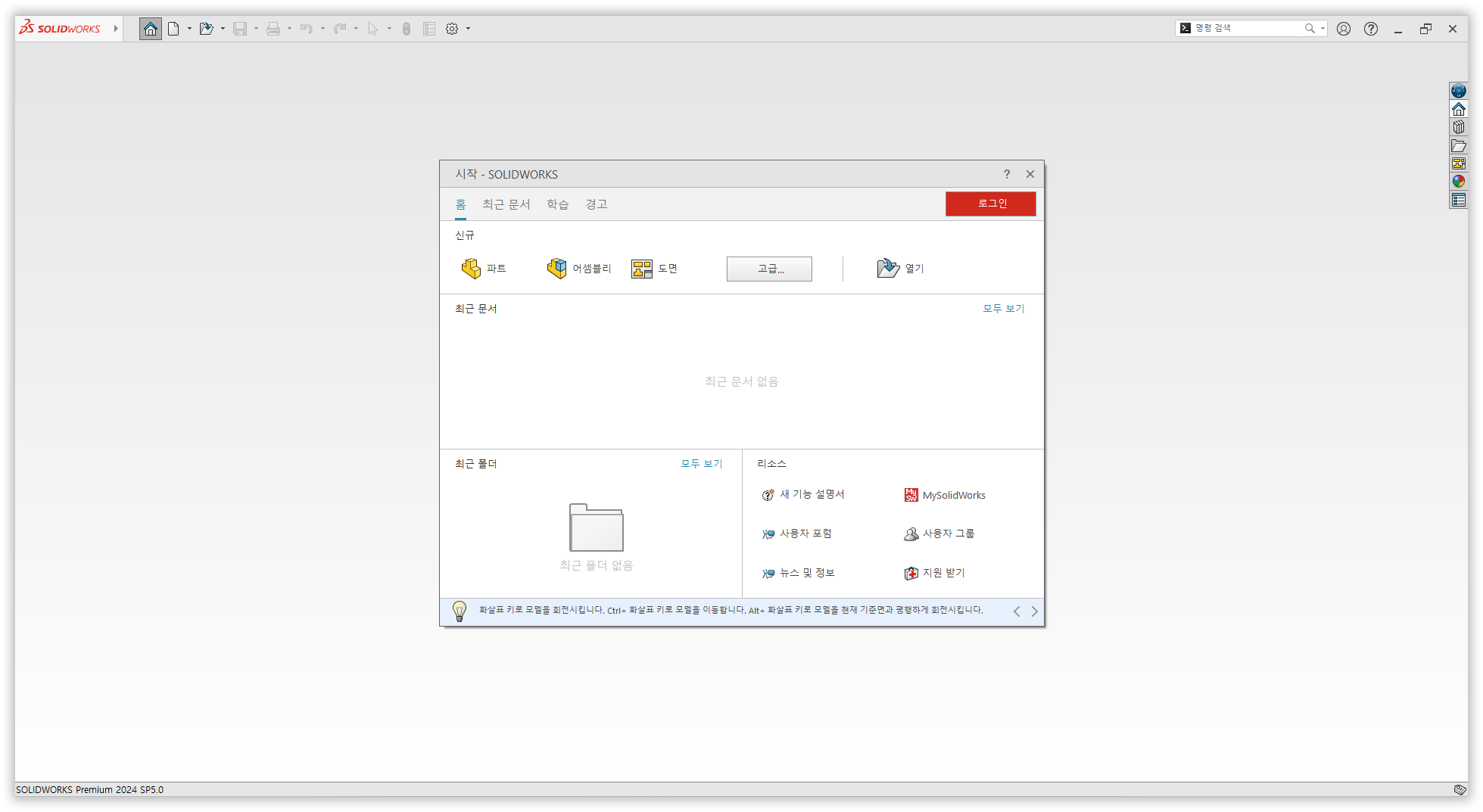
Task: Switch to the 최근 문서 tab
Action: point(506,204)
